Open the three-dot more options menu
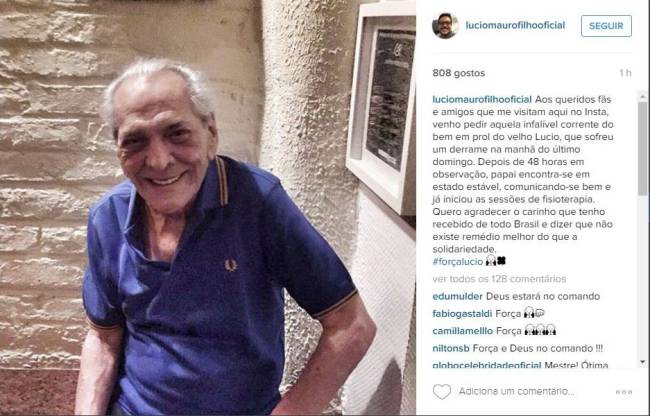Screen dimensions: 650x416 click(624, 392)
